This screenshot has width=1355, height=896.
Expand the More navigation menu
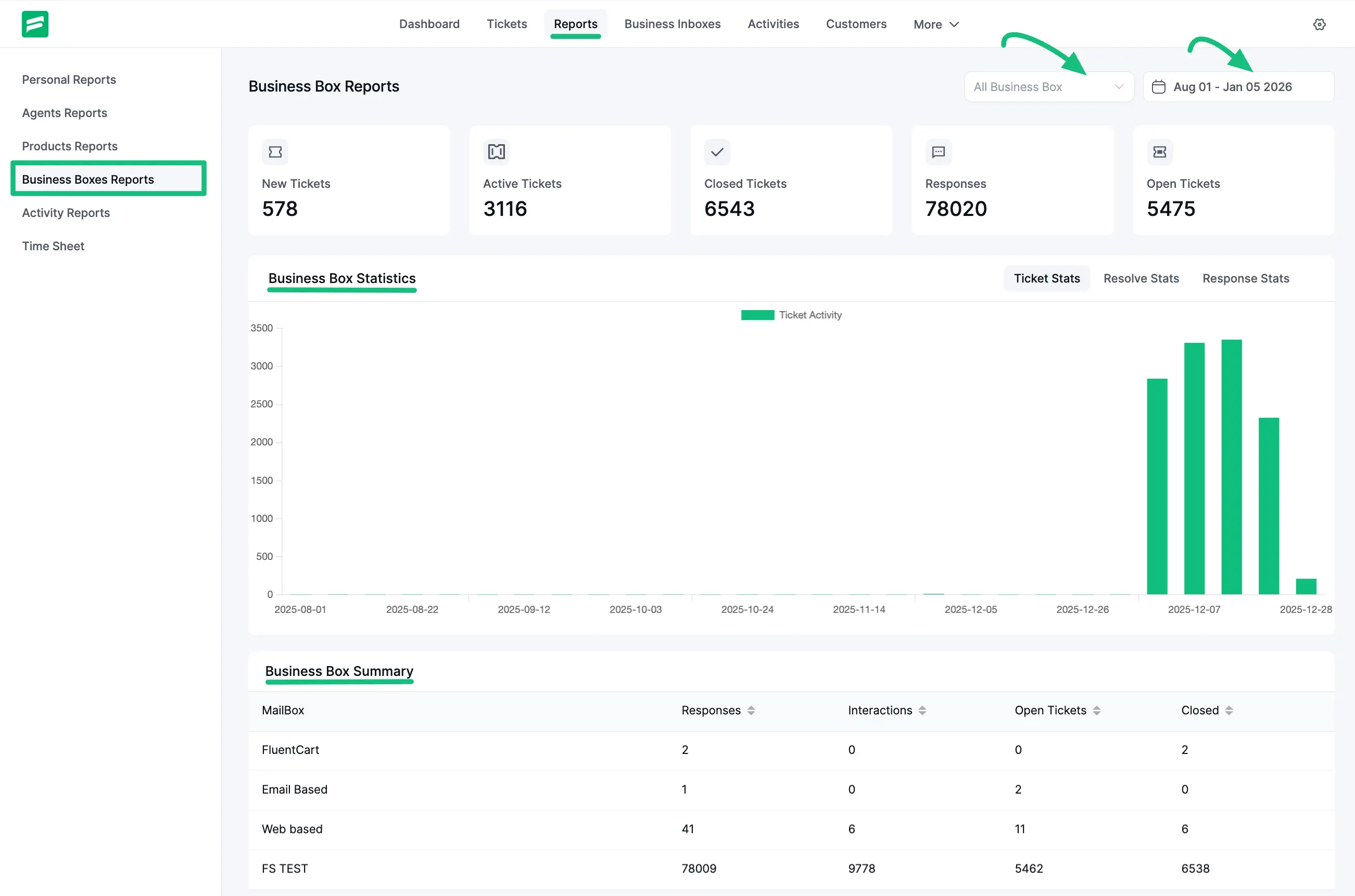[935, 24]
